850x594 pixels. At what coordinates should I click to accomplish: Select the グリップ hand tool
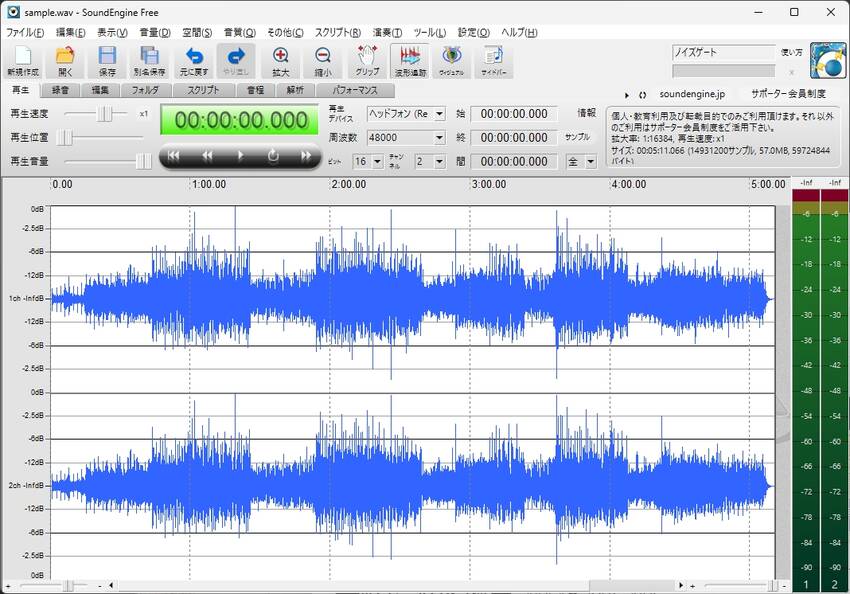[x=367, y=61]
